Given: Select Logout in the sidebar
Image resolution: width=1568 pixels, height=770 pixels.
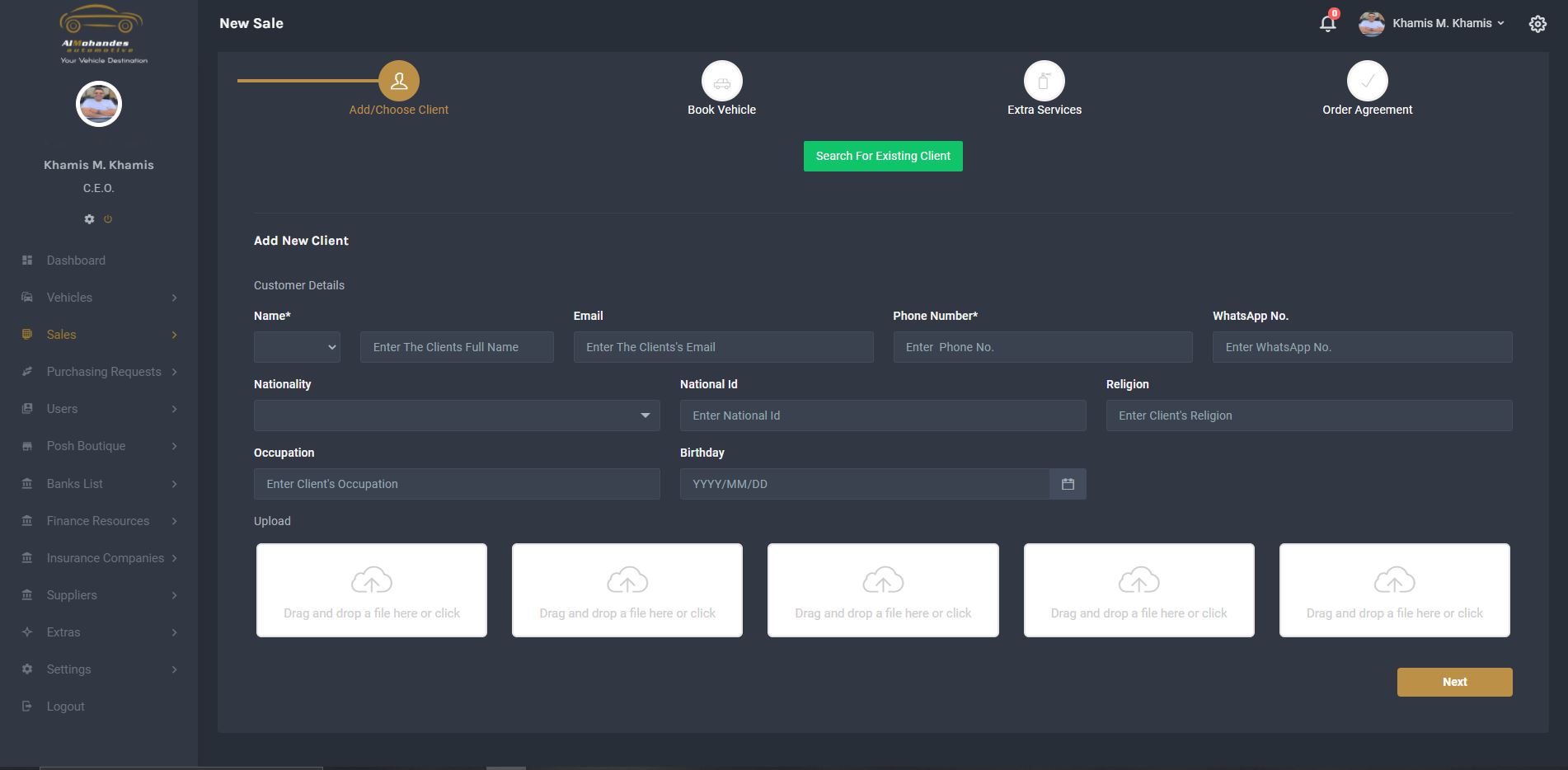Looking at the screenshot, I should click(66, 707).
